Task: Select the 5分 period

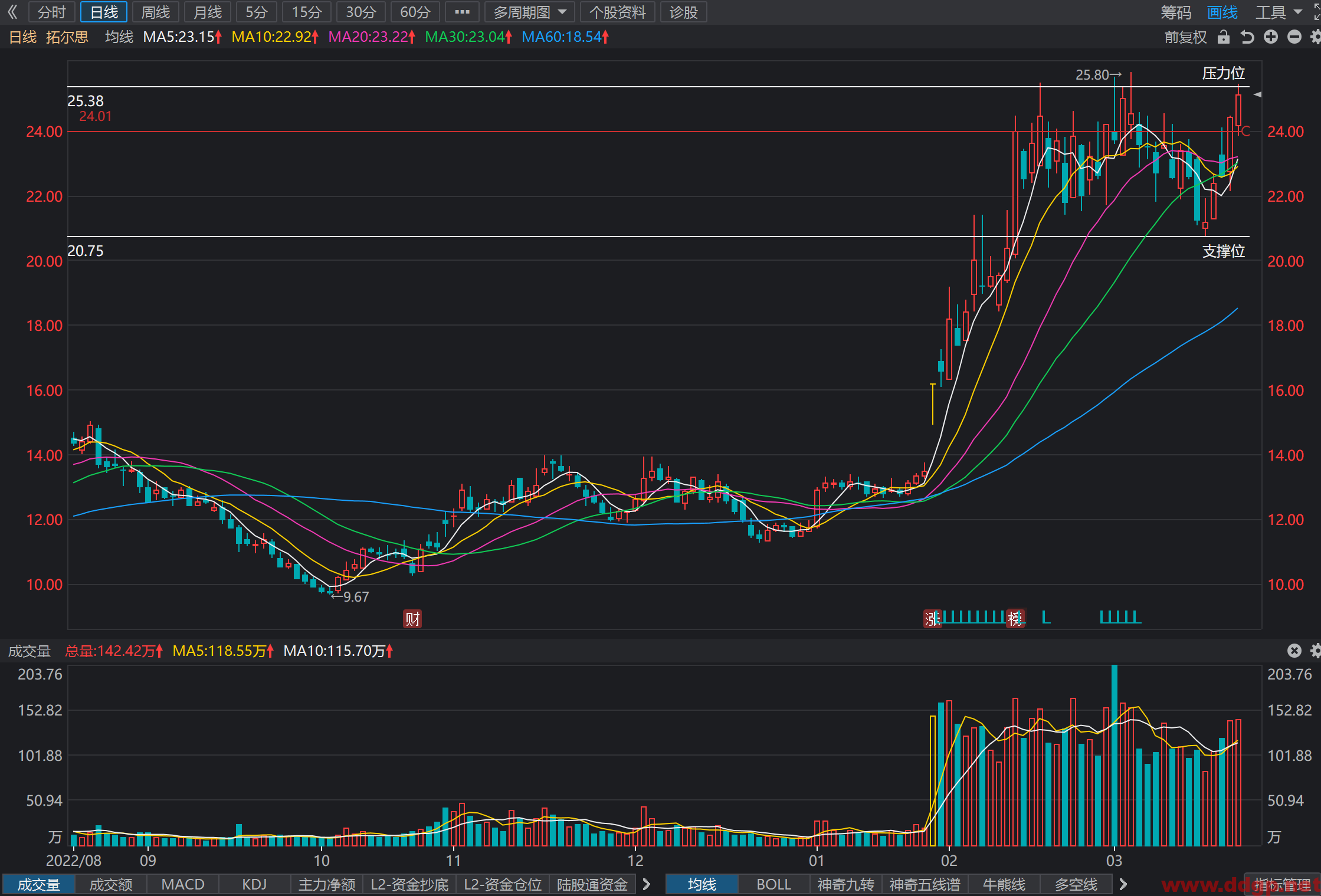Action: [257, 12]
